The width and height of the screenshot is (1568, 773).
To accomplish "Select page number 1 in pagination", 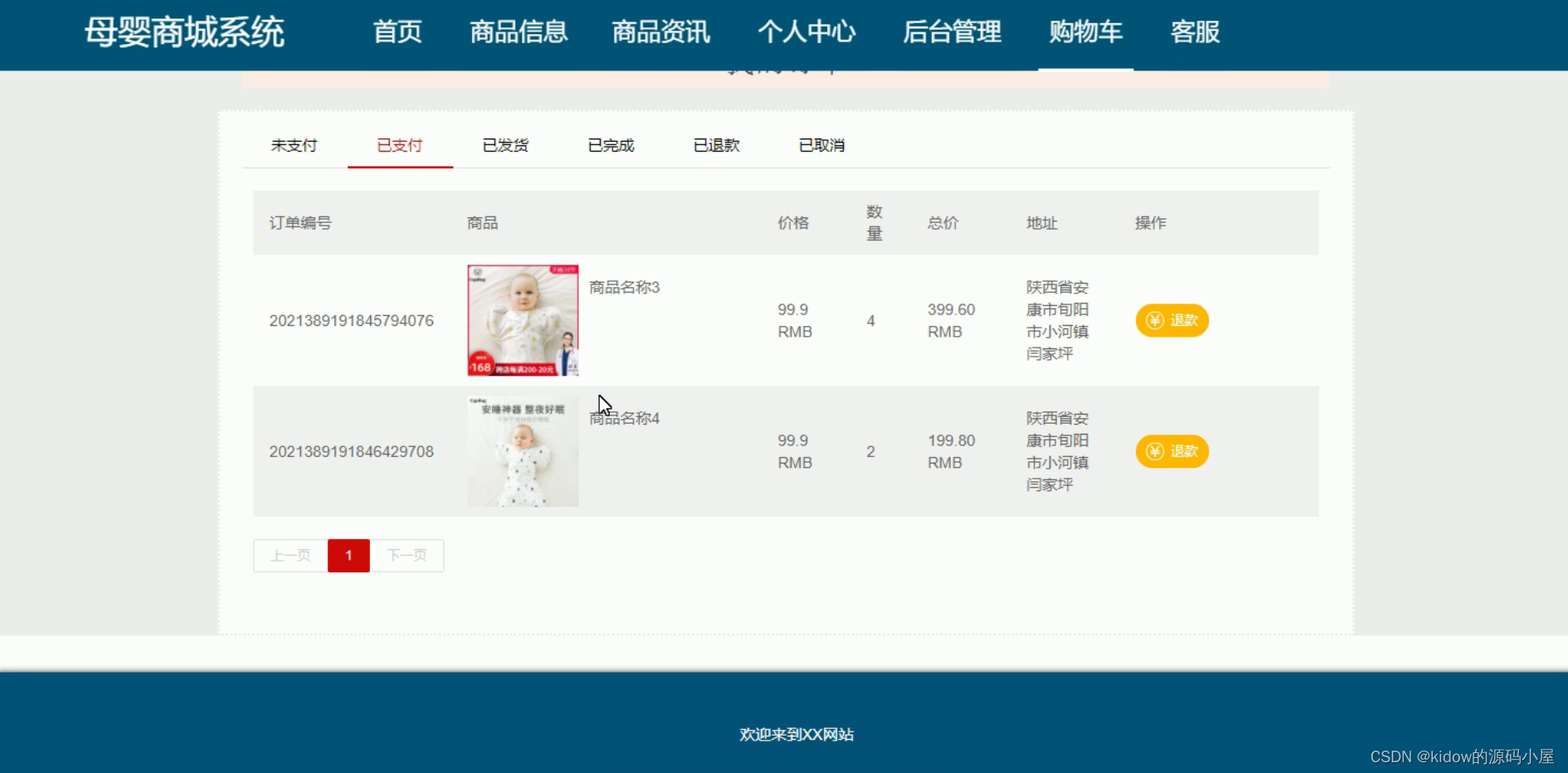I will tap(348, 556).
